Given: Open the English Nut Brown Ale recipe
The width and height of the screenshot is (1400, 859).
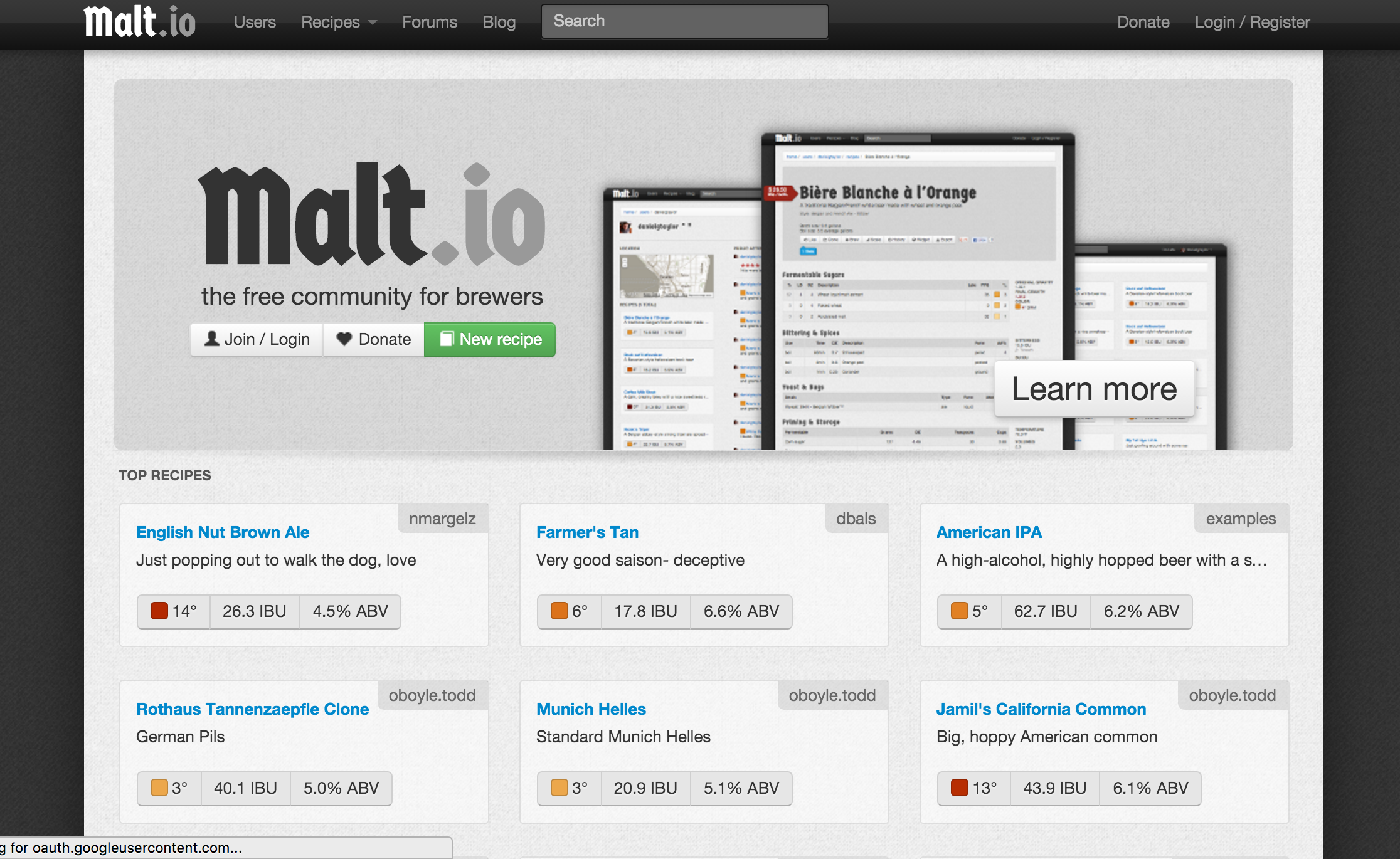Looking at the screenshot, I should coord(223,532).
